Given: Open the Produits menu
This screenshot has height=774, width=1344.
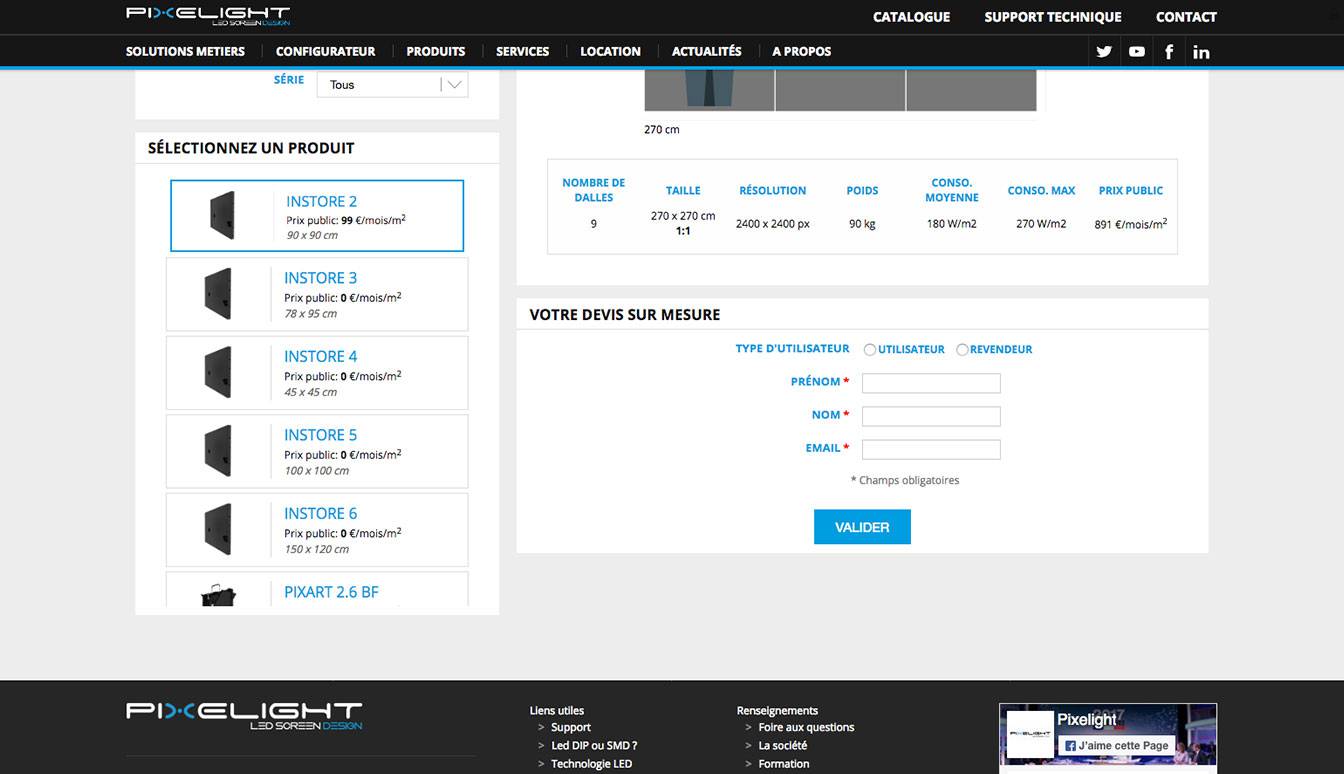Looking at the screenshot, I should click(x=435, y=51).
